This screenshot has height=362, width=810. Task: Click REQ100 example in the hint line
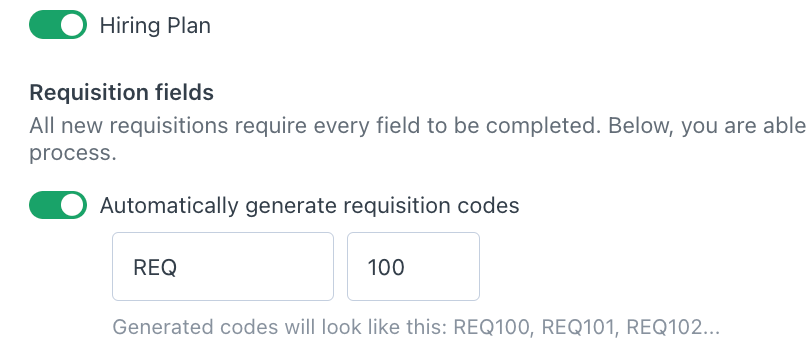pos(493,327)
